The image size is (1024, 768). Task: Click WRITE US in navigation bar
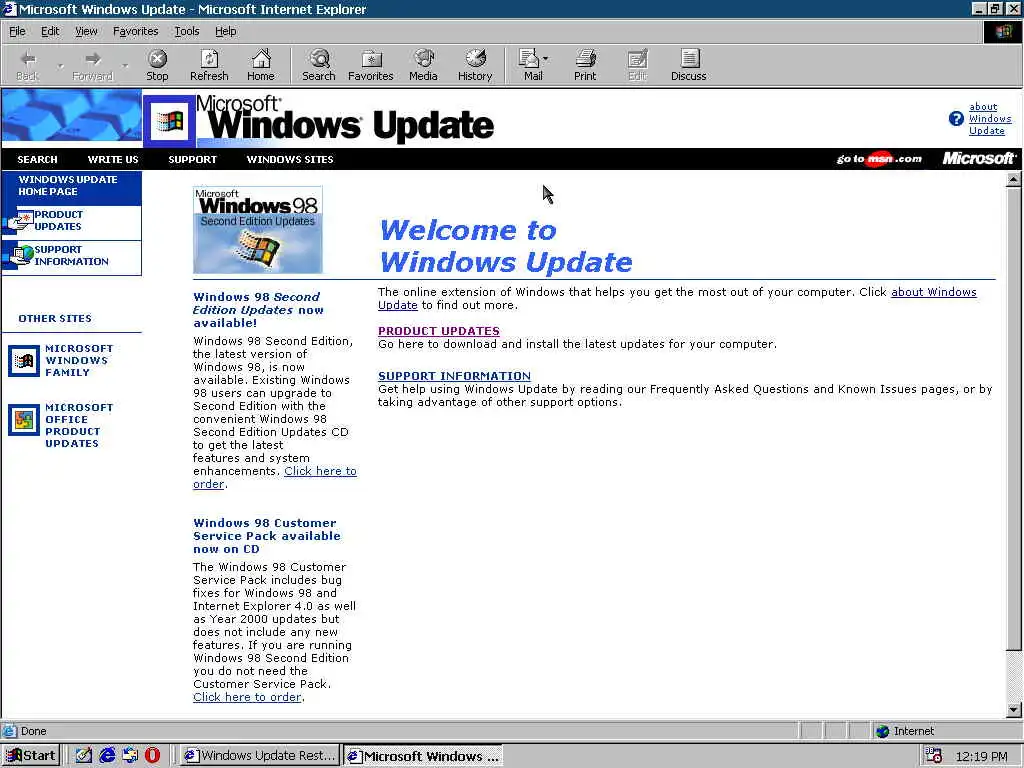point(113,159)
